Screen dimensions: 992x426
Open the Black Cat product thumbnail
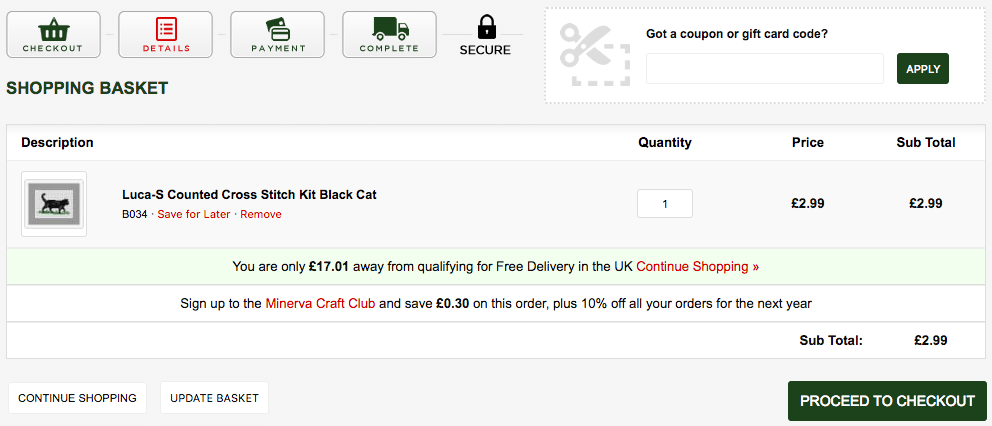[x=54, y=204]
